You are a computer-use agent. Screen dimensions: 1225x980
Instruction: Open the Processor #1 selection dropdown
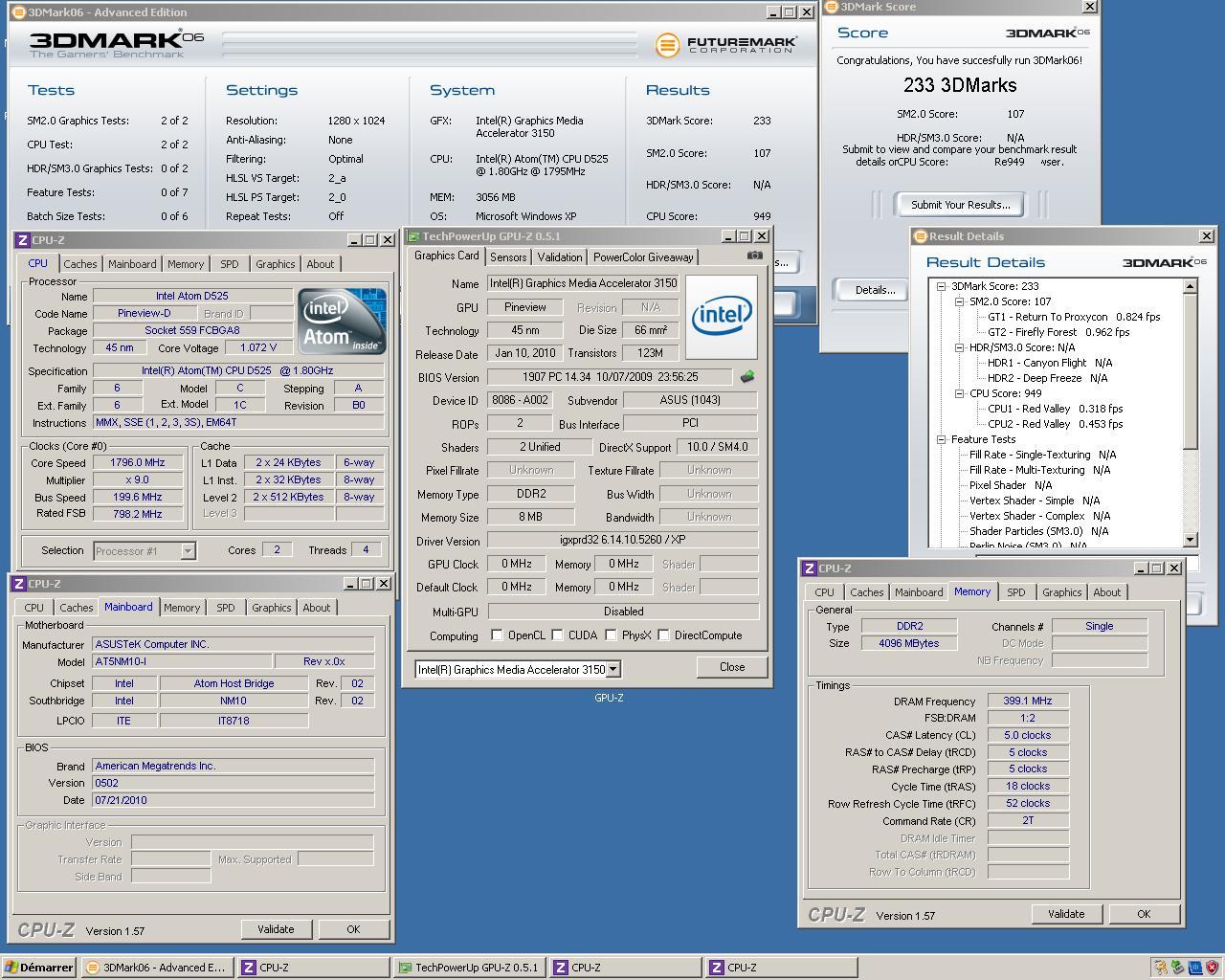(188, 550)
